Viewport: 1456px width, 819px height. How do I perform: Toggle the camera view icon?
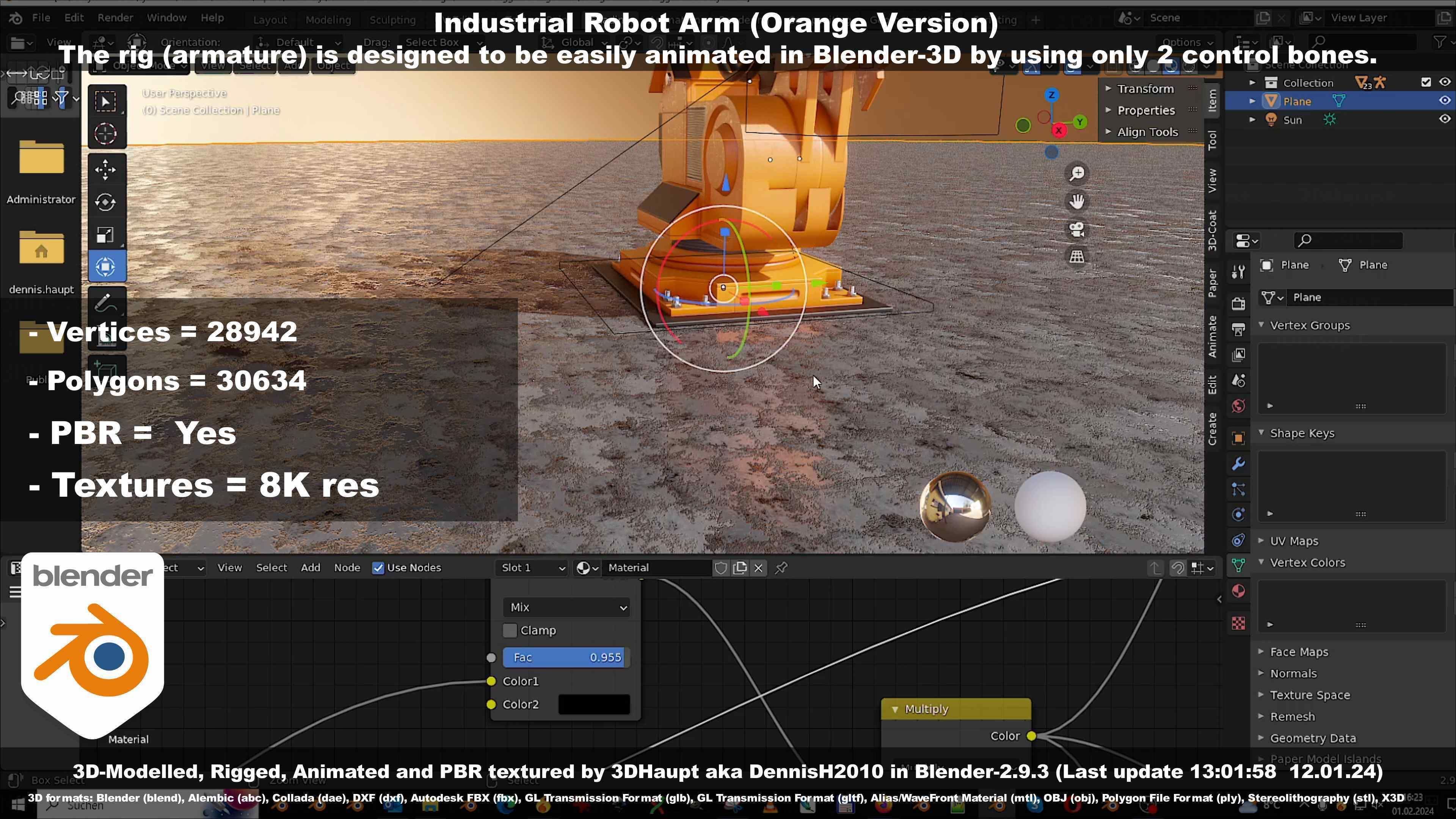click(1077, 229)
